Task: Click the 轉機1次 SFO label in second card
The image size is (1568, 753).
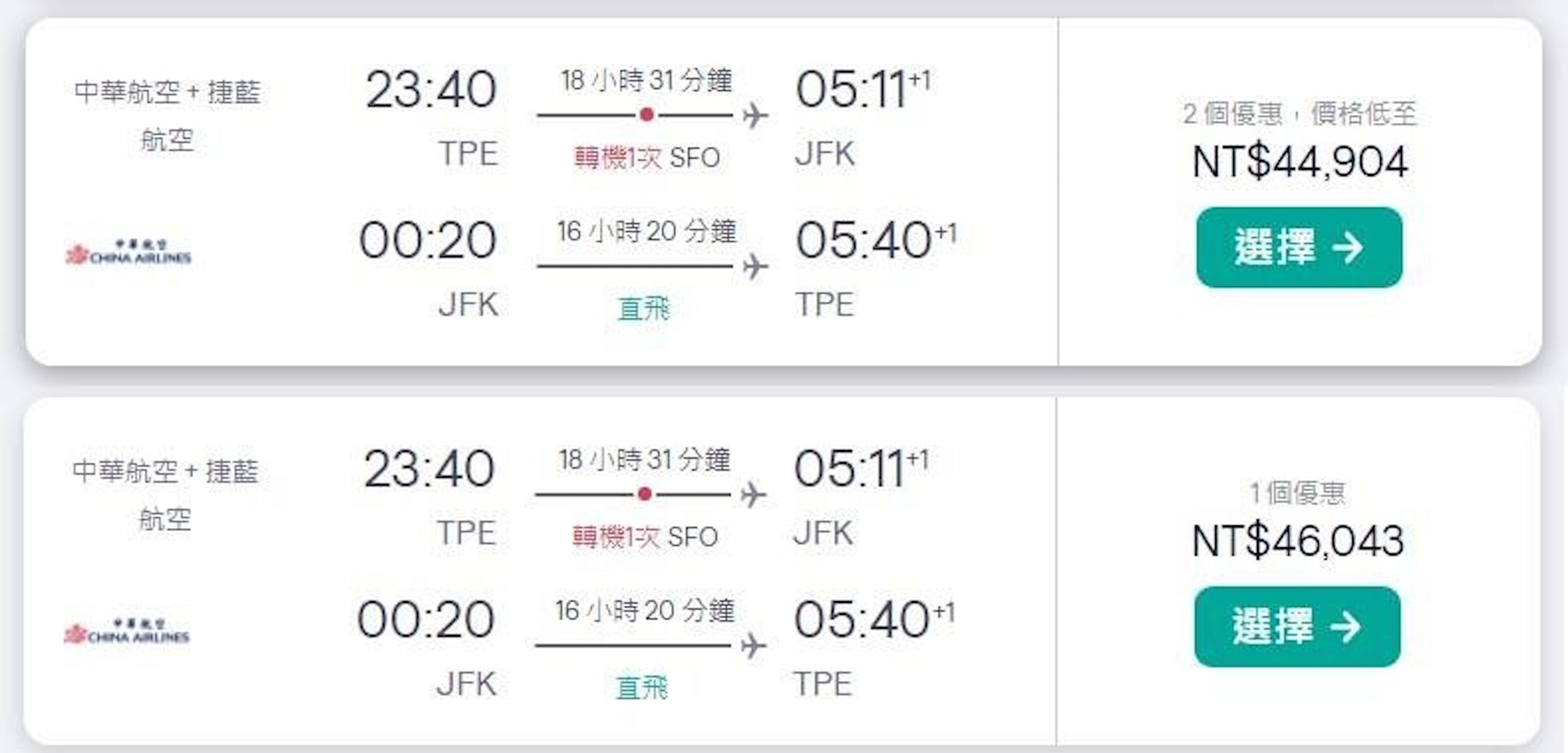Action: (x=645, y=537)
